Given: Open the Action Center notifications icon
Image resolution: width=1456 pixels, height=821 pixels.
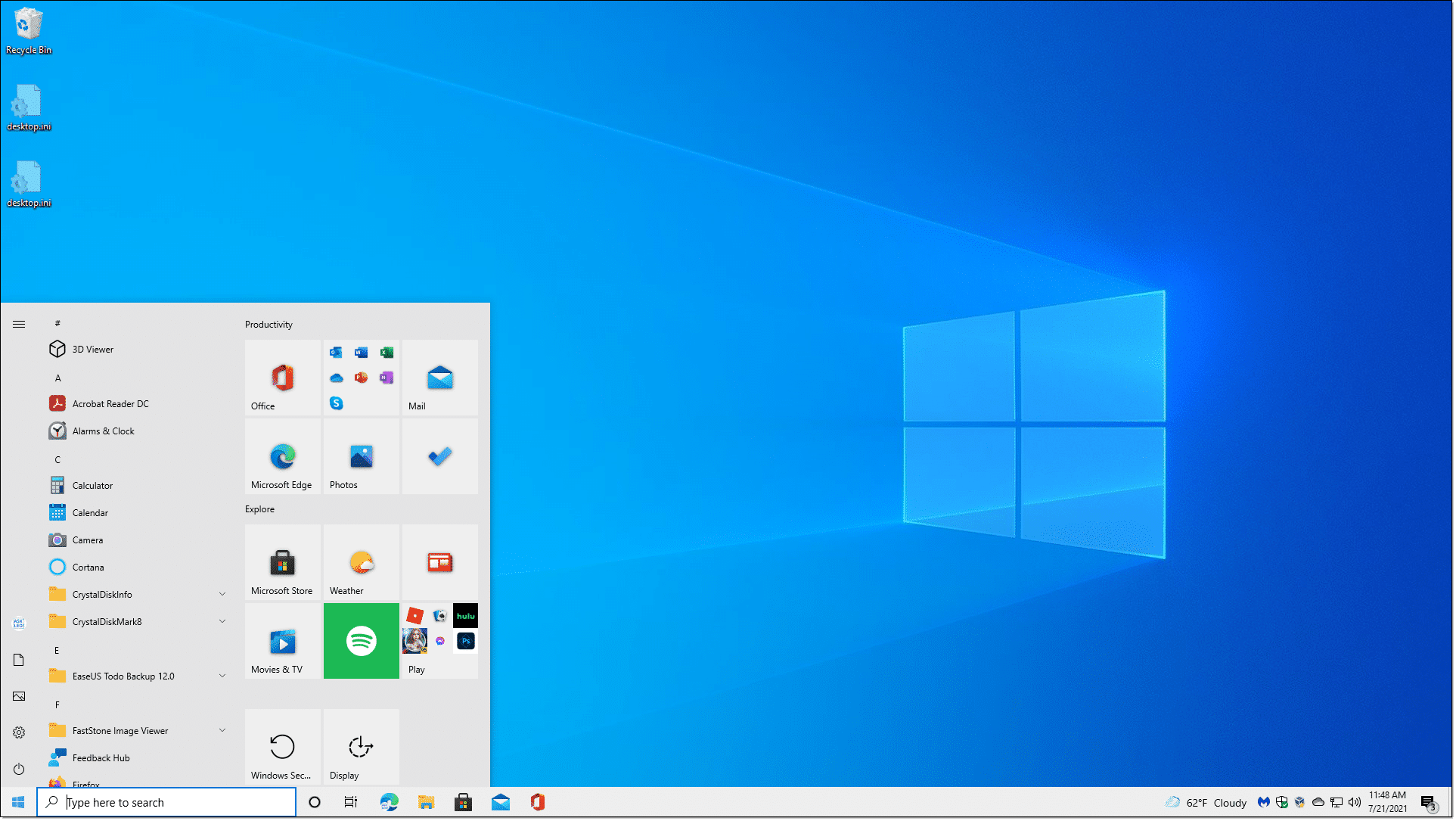Looking at the screenshot, I should tap(1428, 803).
